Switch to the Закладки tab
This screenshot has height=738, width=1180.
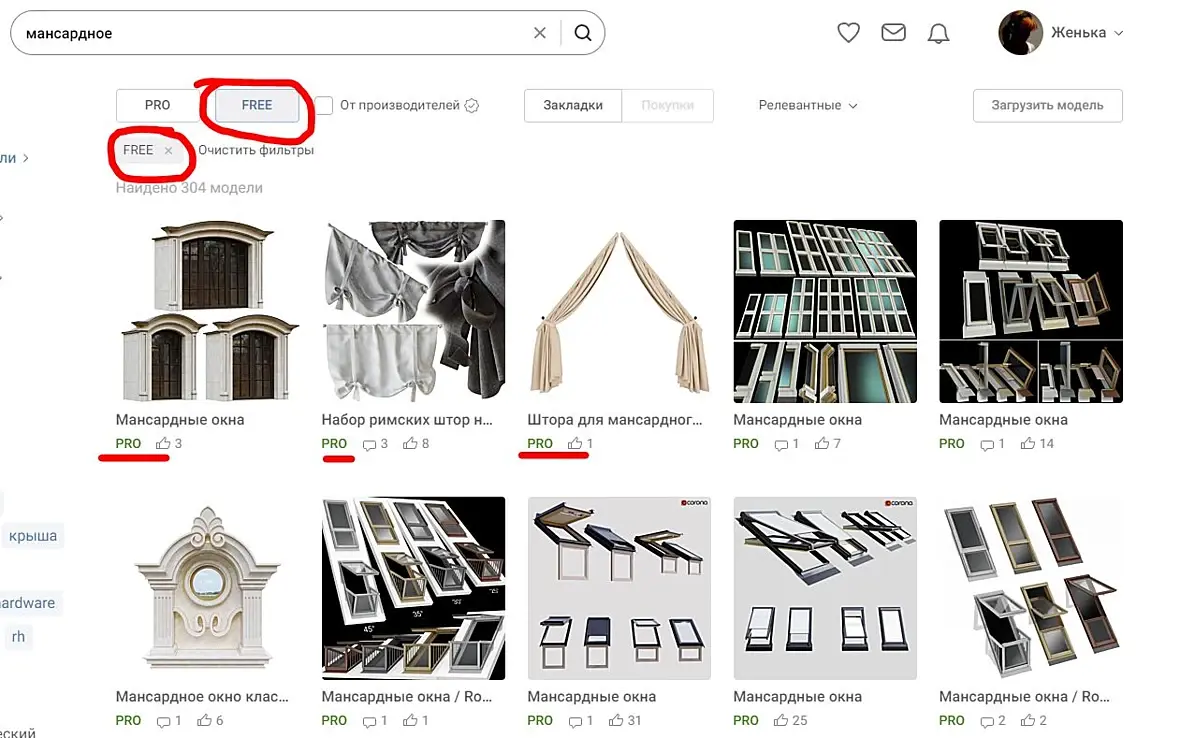573,105
